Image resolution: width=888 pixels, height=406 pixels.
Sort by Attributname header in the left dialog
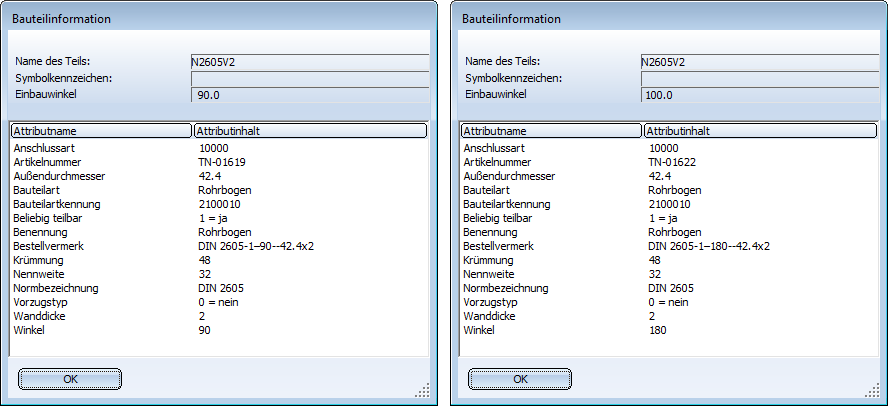pyautogui.click(x=100, y=131)
